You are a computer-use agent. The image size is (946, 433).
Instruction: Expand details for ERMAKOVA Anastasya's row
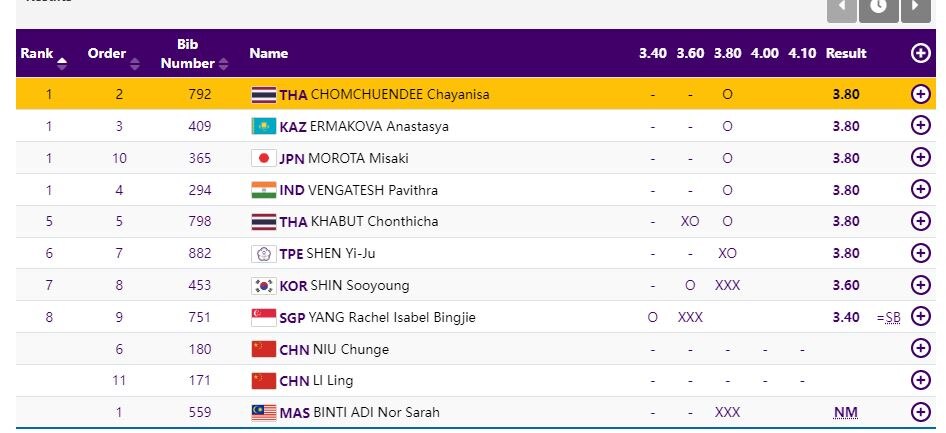[921, 126]
